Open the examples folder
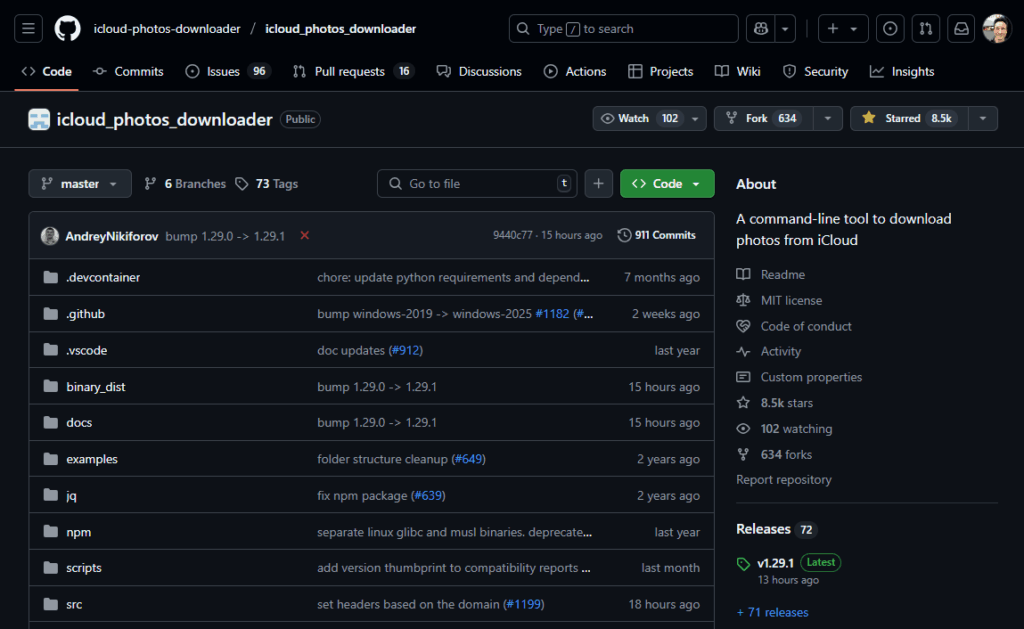 click(x=92, y=459)
